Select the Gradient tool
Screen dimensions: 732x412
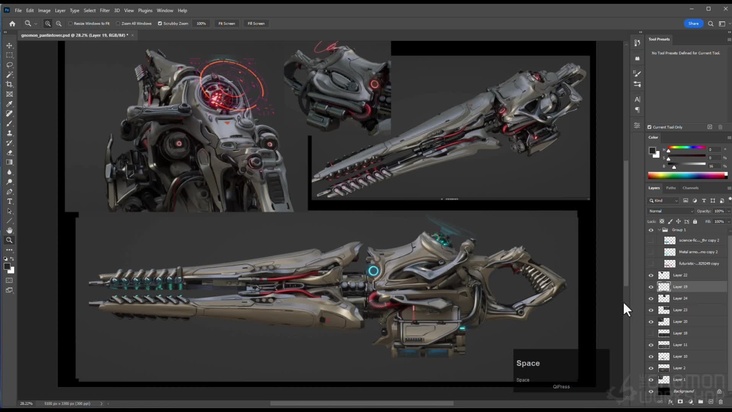(9, 162)
